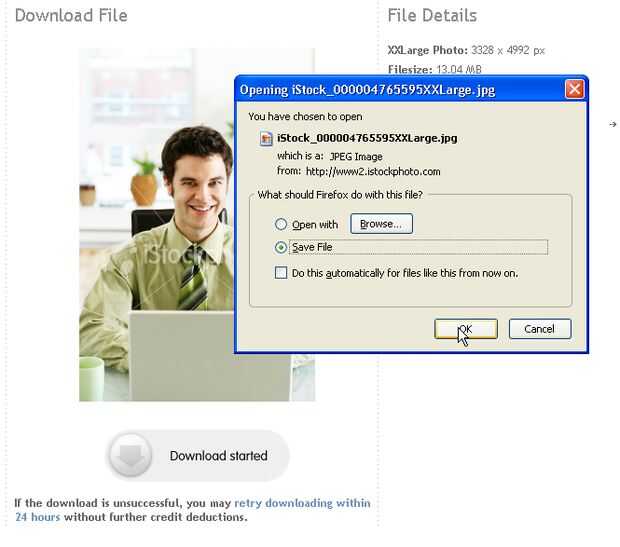Click 'which is a: JPEG Image' text

330,156
